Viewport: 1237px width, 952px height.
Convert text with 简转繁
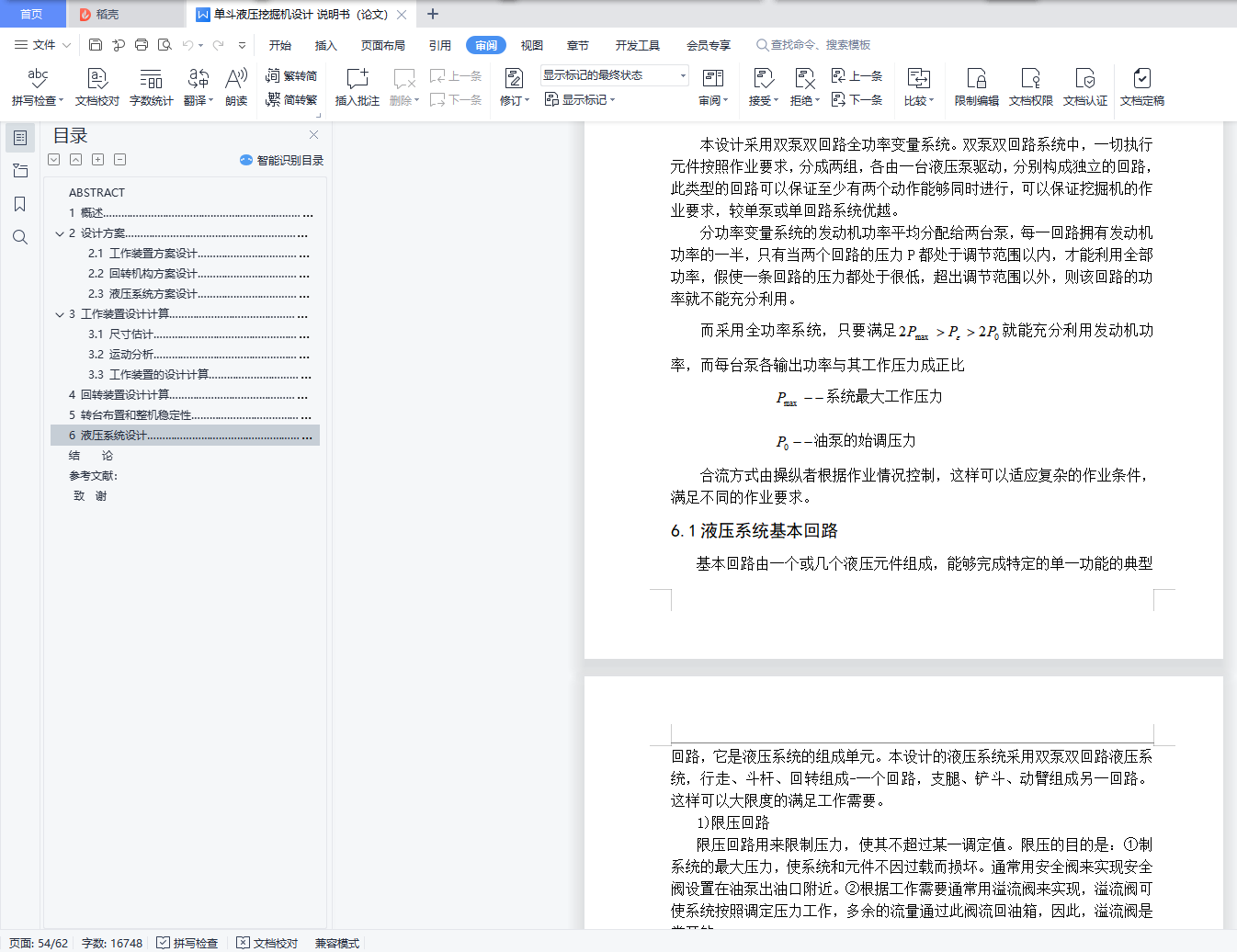tap(291, 99)
